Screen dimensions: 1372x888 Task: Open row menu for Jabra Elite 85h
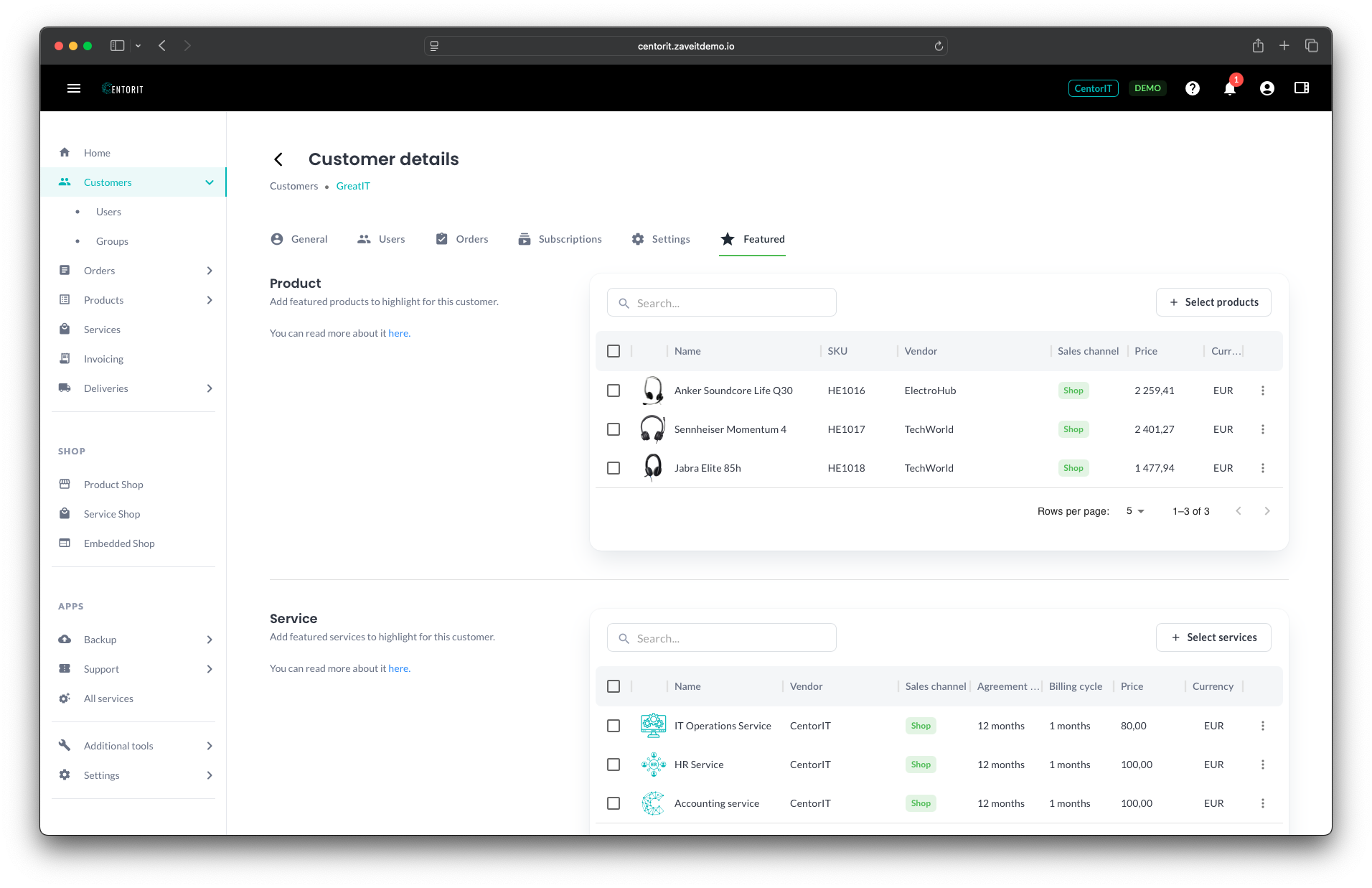tap(1263, 468)
